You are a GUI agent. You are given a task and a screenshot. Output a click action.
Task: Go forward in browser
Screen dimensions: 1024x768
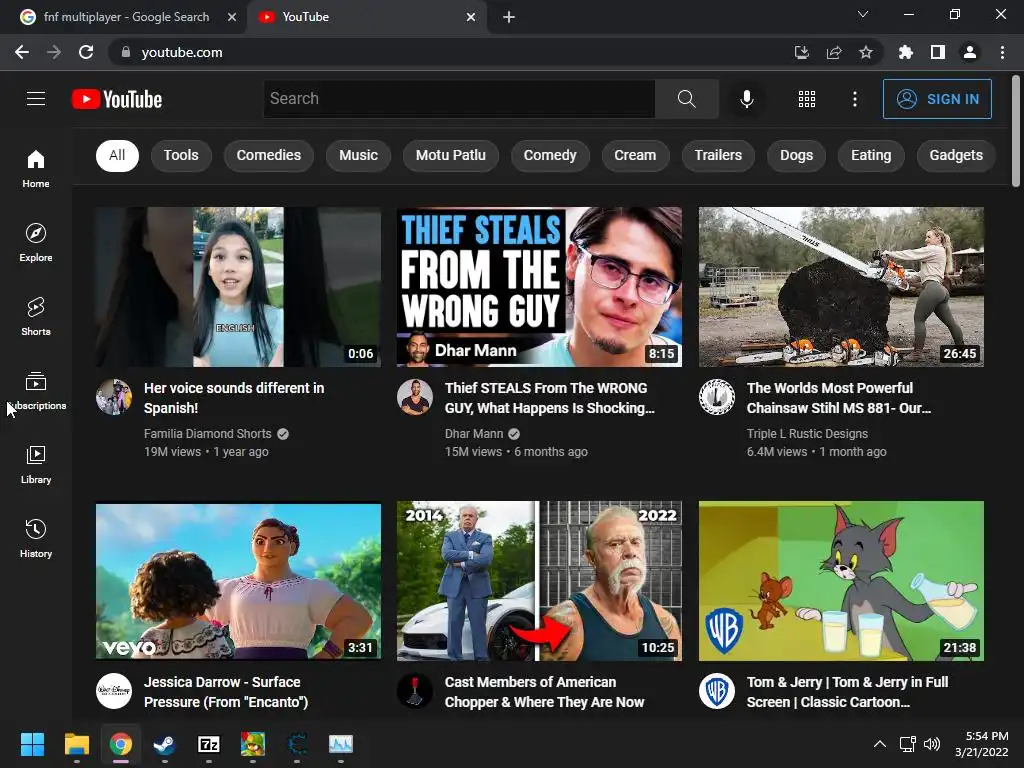(54, 52)
